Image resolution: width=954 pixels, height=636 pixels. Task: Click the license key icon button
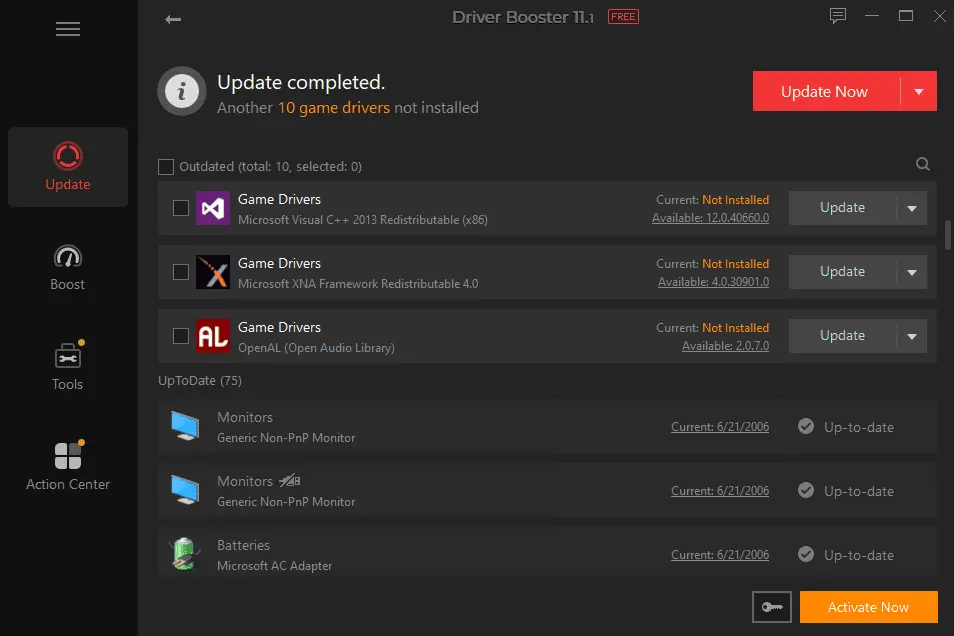[x=771, y=607]
